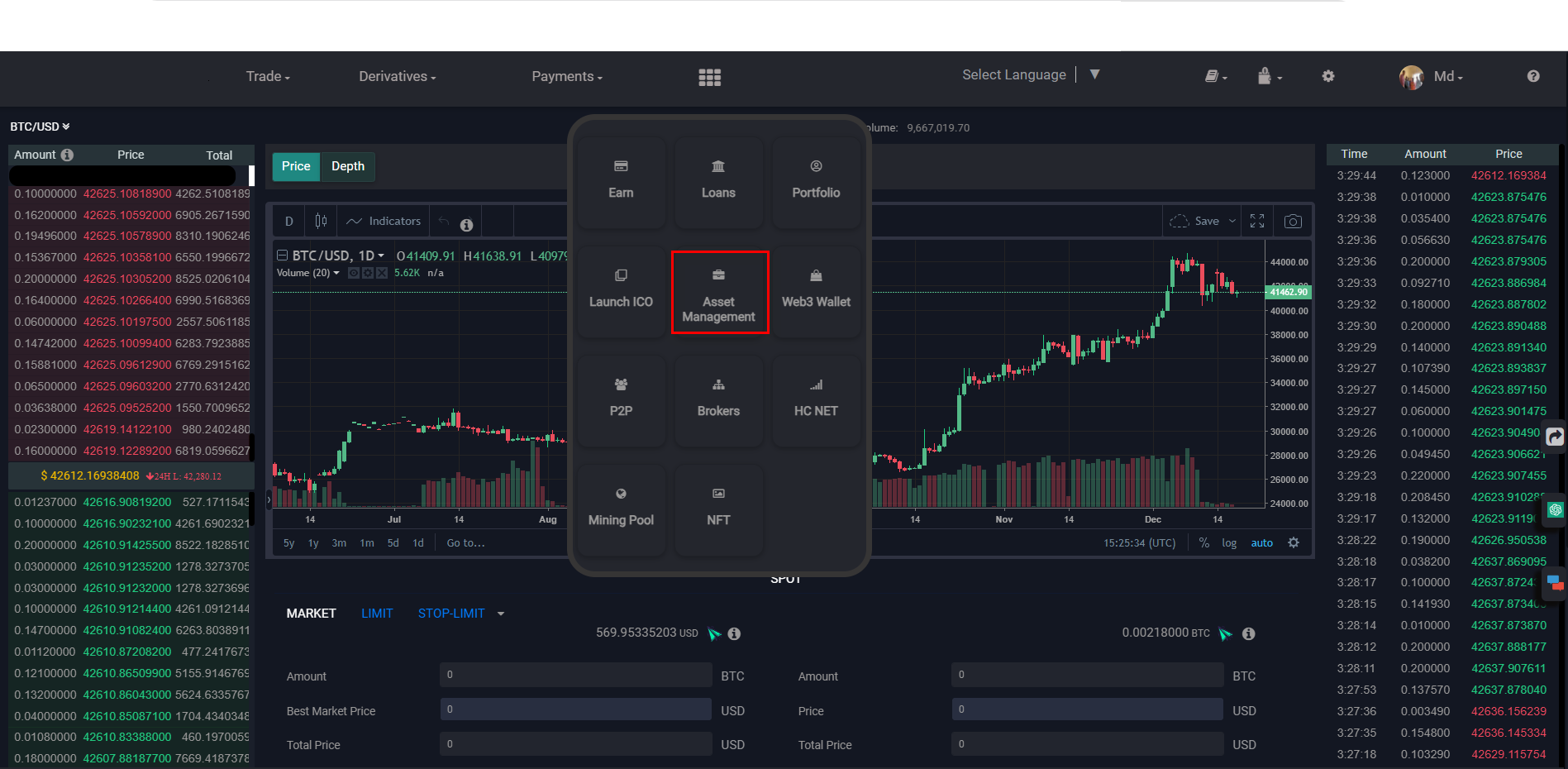1568x769 pixels.
Task: Click the chart snapshot camera icon
Action: pos(1293,221)
